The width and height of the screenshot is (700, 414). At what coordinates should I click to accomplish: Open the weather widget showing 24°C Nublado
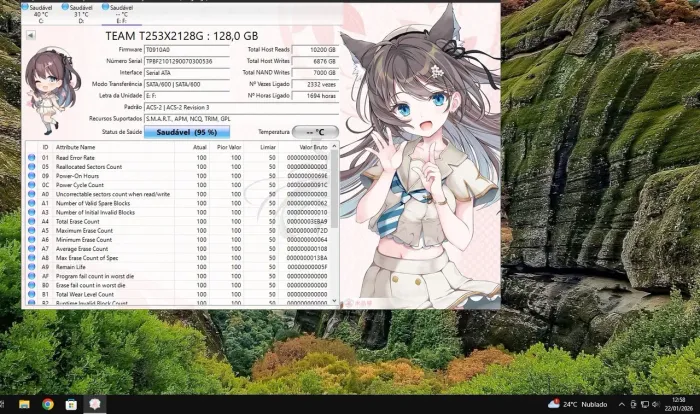coord(577,404)
